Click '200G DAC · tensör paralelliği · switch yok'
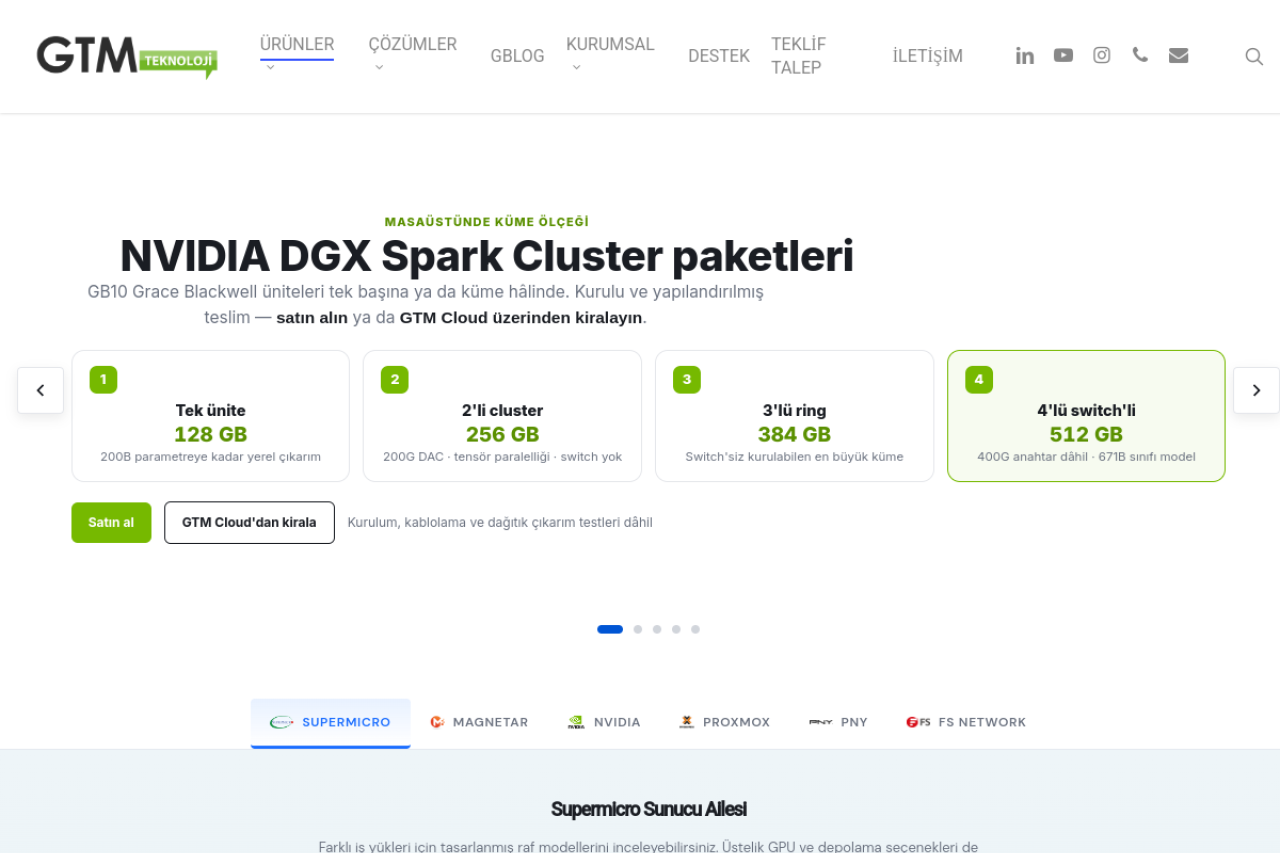The width and height of the screenshot is (1280, 853). [502, 457]
